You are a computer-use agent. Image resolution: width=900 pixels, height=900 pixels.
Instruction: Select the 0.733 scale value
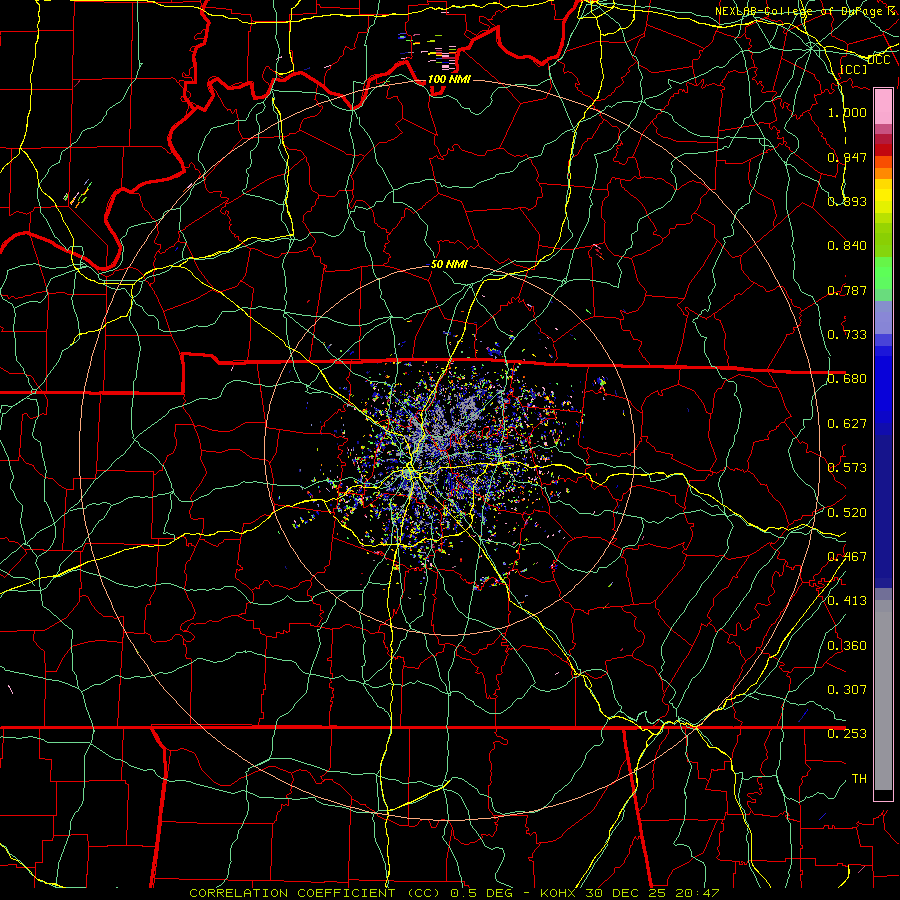(847, 334)
